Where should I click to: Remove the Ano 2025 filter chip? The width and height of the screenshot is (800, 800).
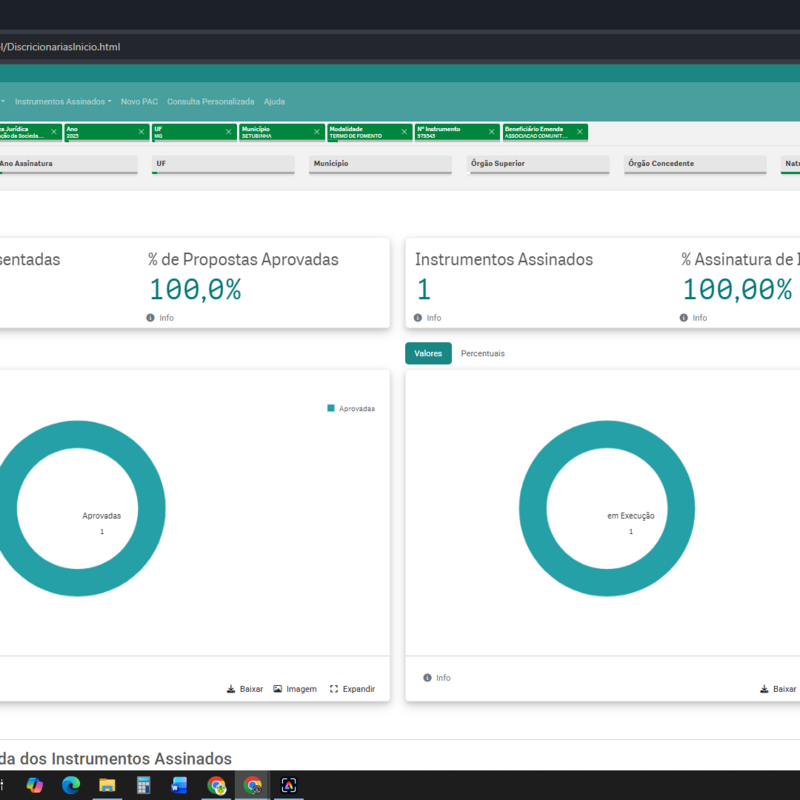coord(141,132)
